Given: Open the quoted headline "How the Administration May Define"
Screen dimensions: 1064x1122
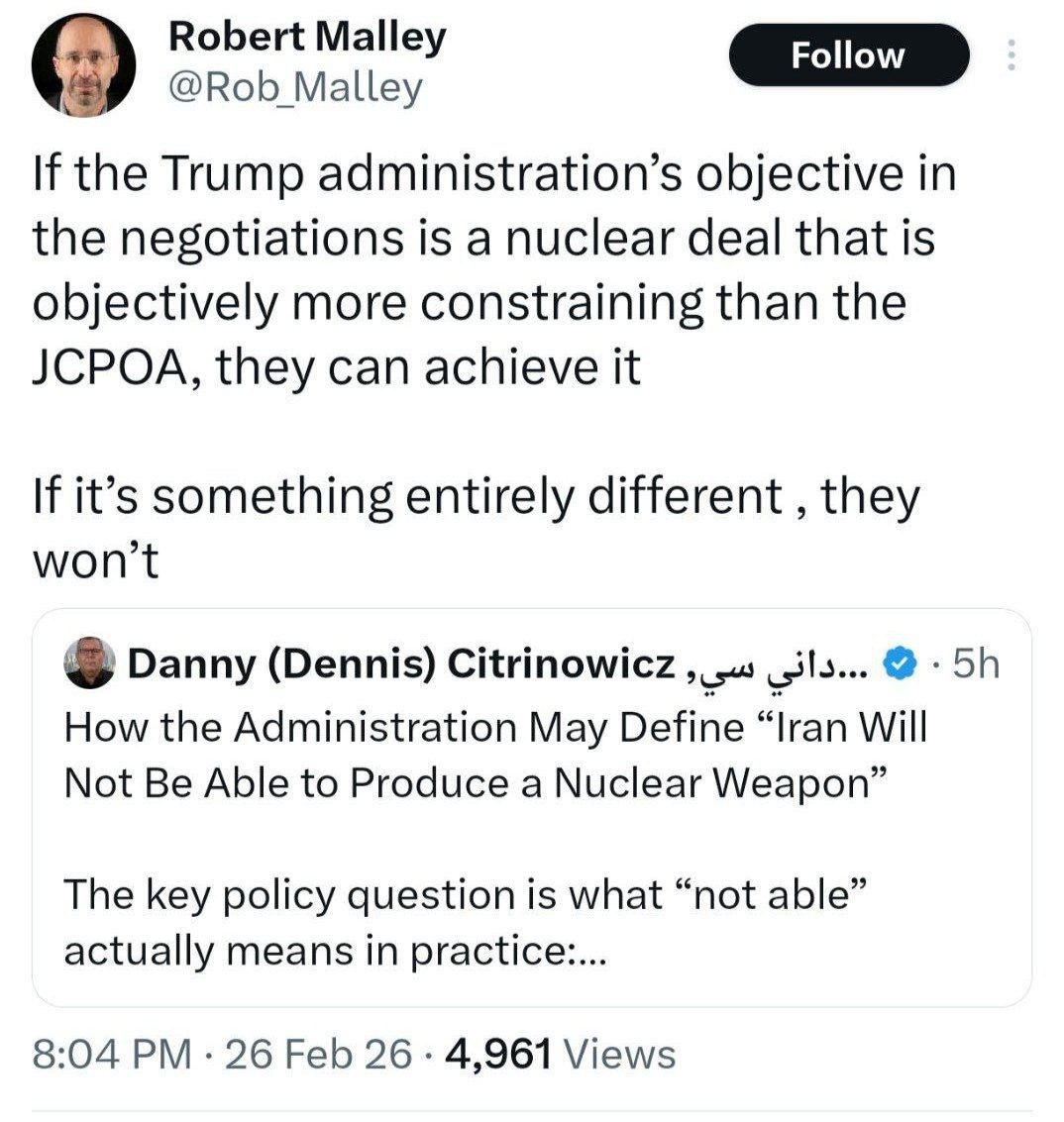Looking at the screenshot, I should [x=495, y=728].
